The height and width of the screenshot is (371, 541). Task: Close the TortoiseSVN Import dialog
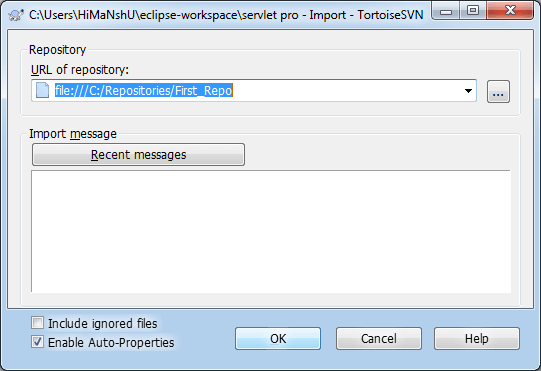pyautogui.click(x=510, y=11)
